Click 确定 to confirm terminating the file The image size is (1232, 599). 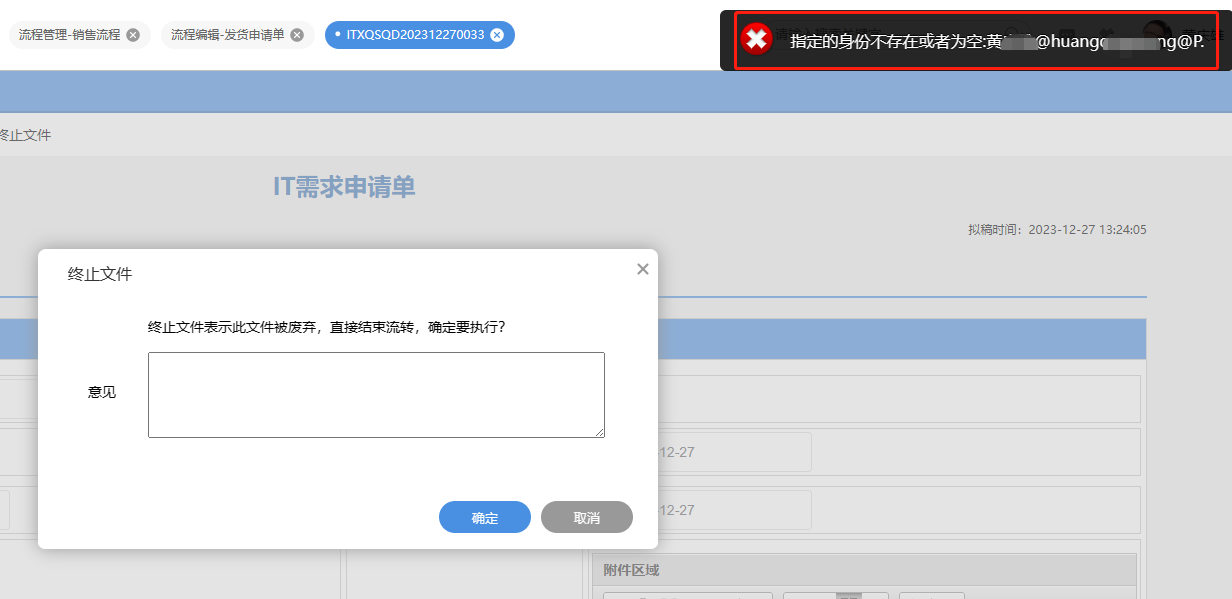(x=484, y=517)
